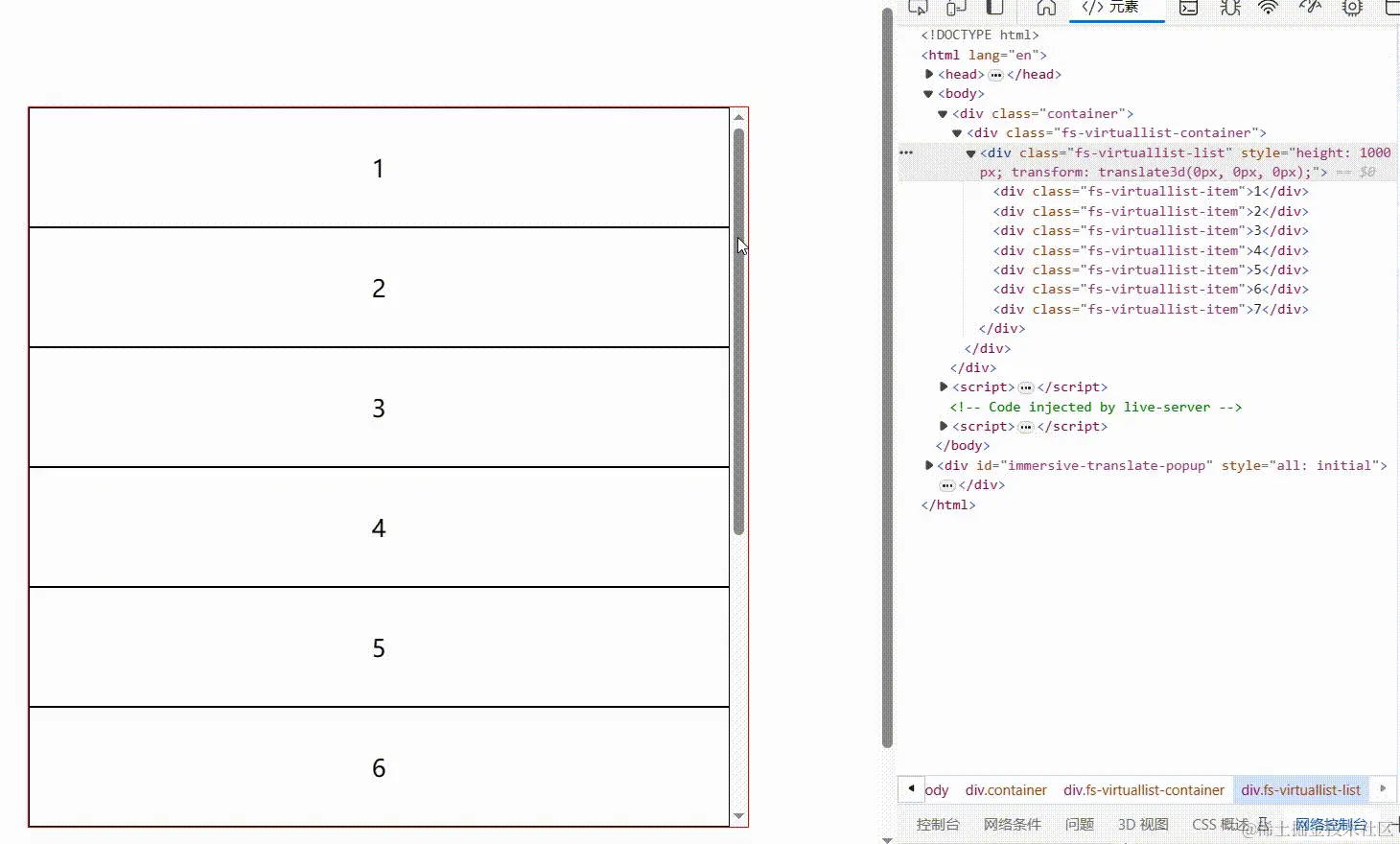Open the Memory chip icon

click(x=1352, y=8)
